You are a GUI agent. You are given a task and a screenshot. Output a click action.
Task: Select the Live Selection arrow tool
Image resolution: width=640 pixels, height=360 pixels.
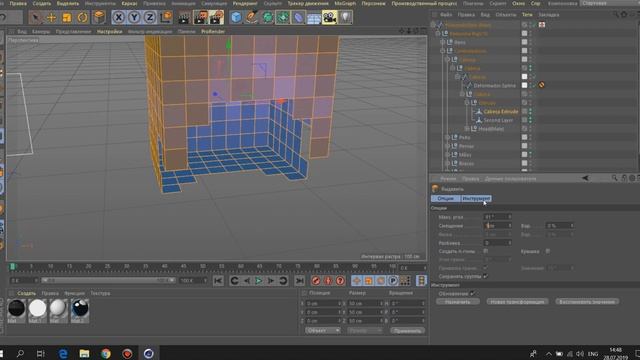pyautogui.click(x=36, y=18)
